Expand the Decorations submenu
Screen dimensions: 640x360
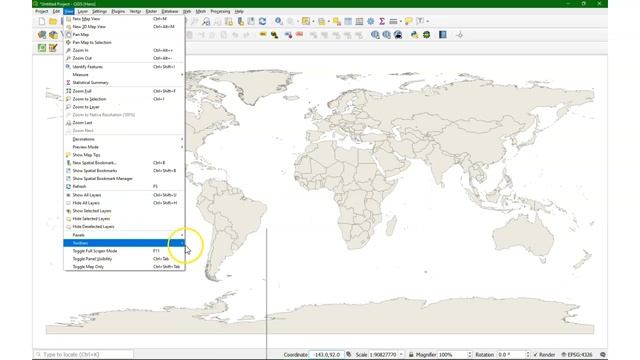124,139
